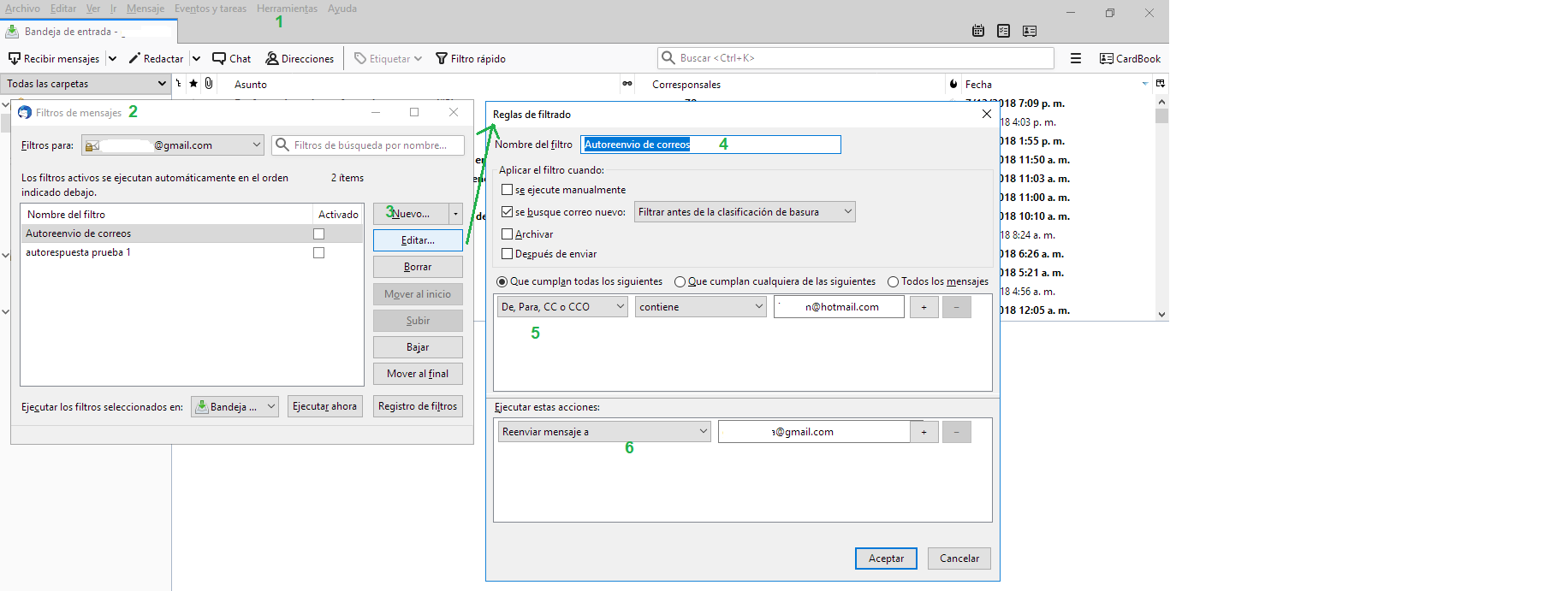1568x591 pixels.
Task: Toggle the Filtro rápido funnel
Action: pos(442,59)
